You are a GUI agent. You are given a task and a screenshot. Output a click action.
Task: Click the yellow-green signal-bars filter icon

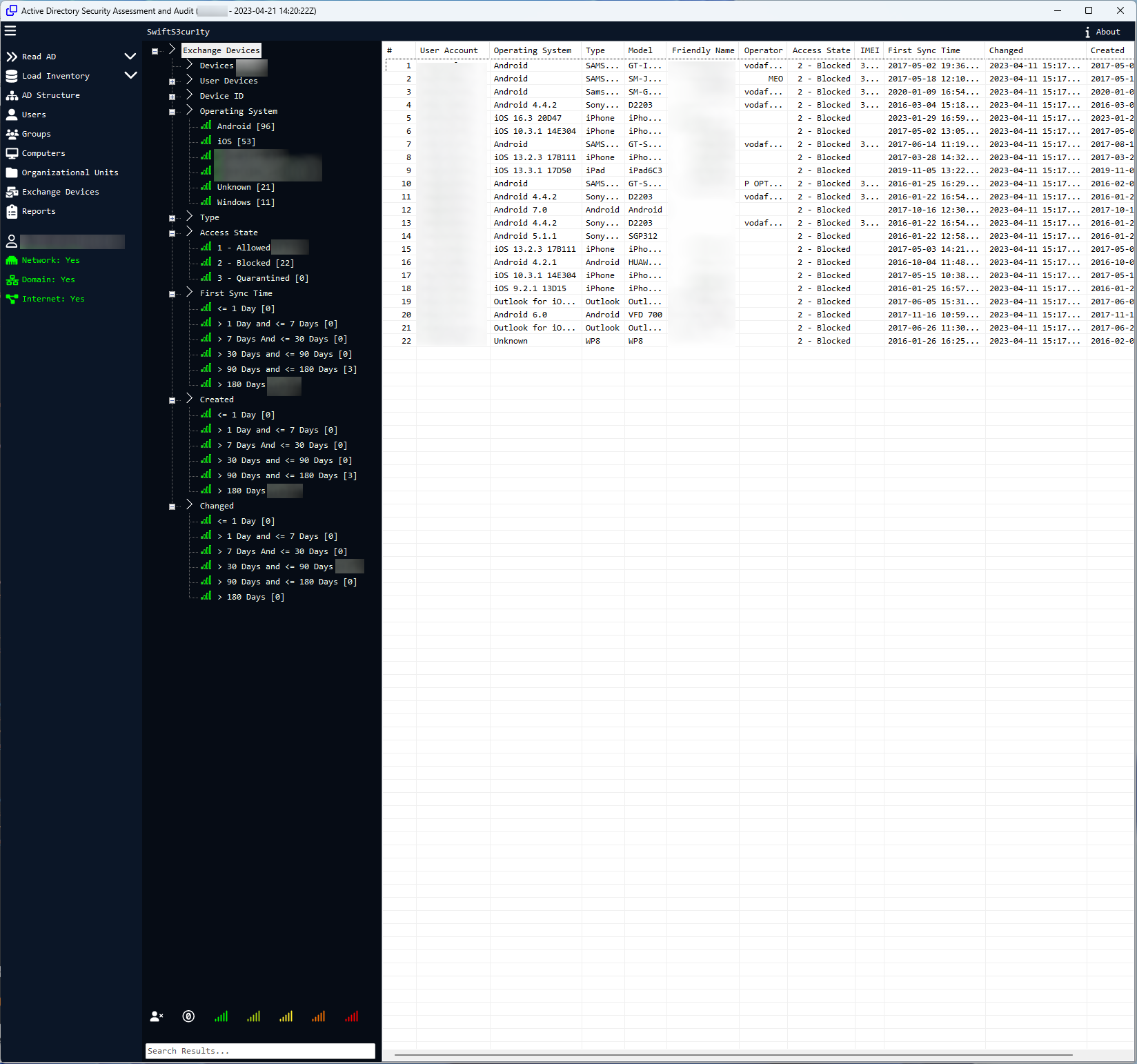(253, 1016)
